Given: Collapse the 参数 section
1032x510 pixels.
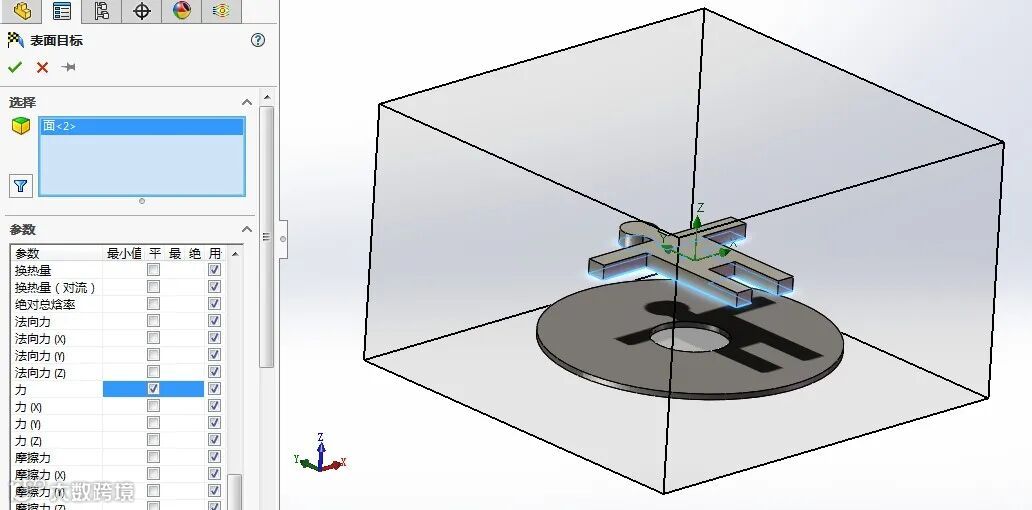Looking at the screenshot, I should 247,229.
